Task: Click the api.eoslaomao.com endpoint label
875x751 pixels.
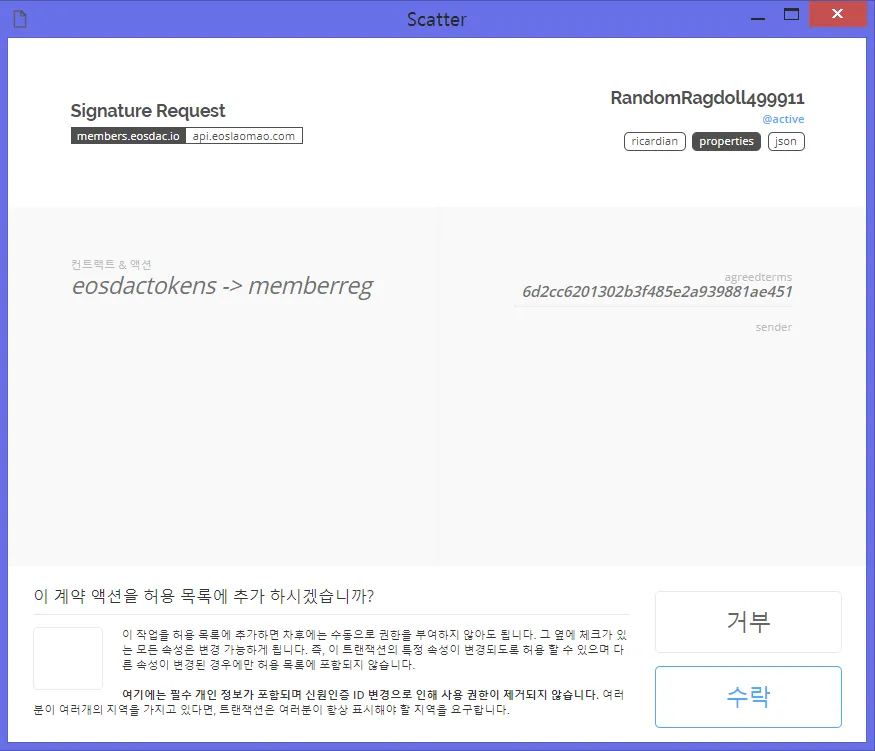Action: tap(244, 136)
